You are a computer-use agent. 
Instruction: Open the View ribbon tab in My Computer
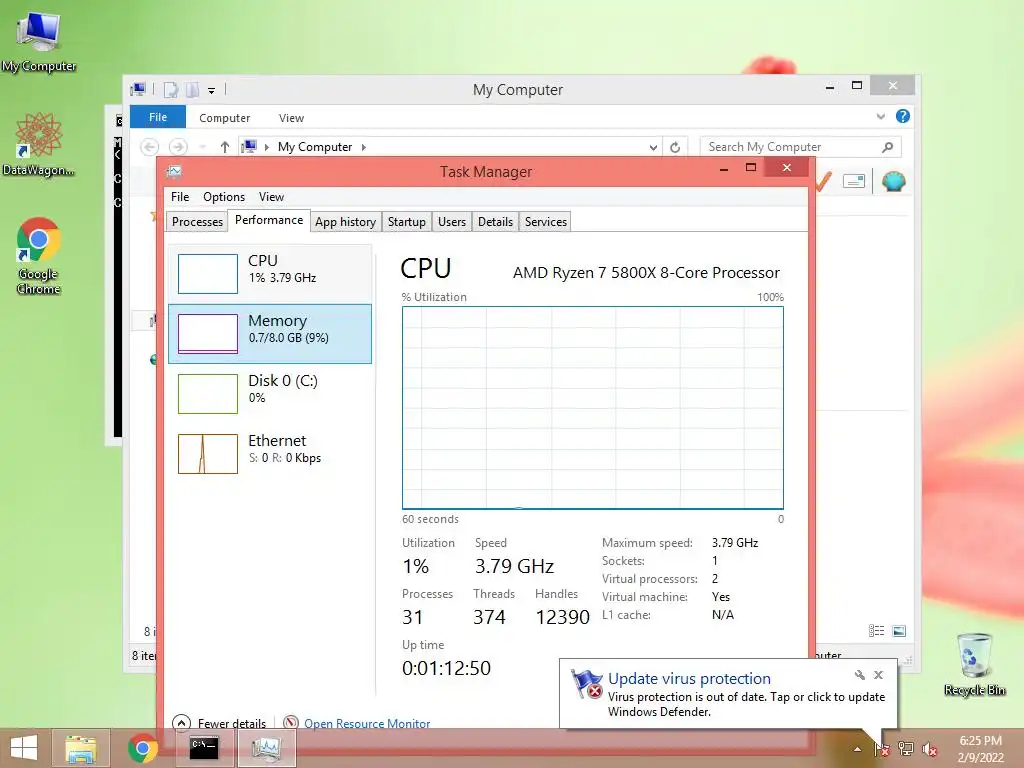[291, 118]
